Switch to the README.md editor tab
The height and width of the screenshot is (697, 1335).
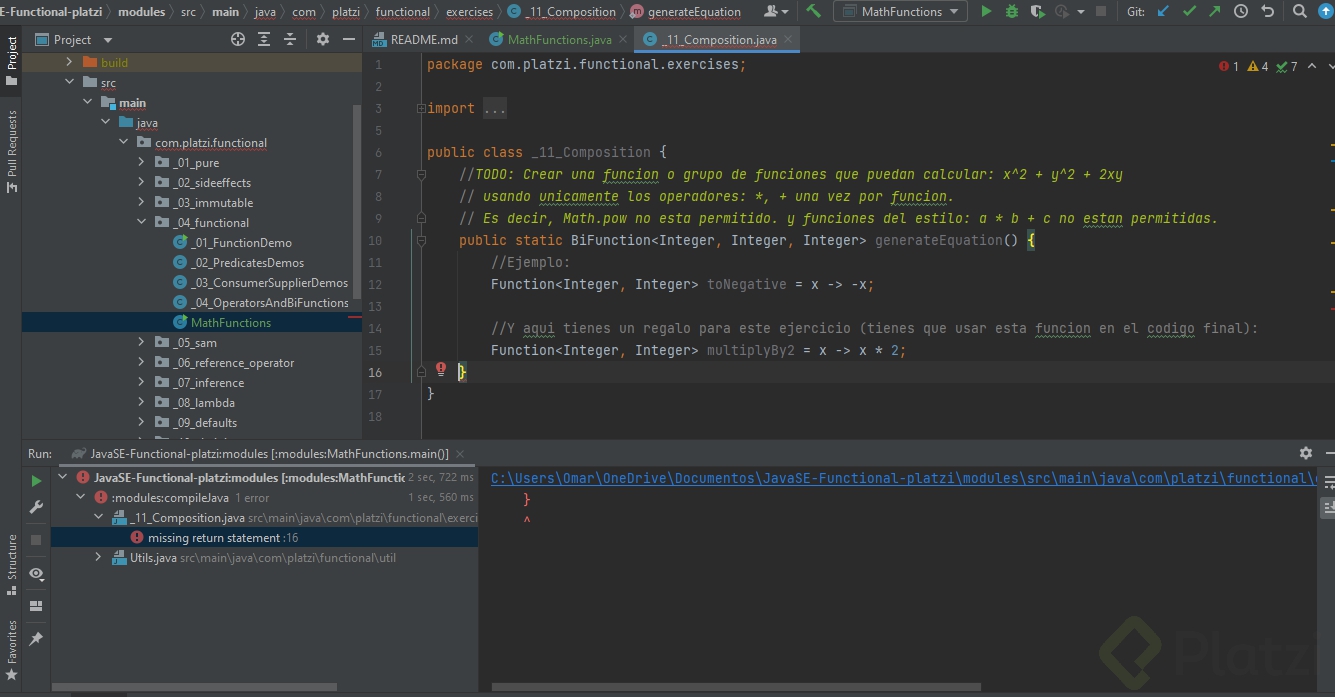click(x=423, y=40)
